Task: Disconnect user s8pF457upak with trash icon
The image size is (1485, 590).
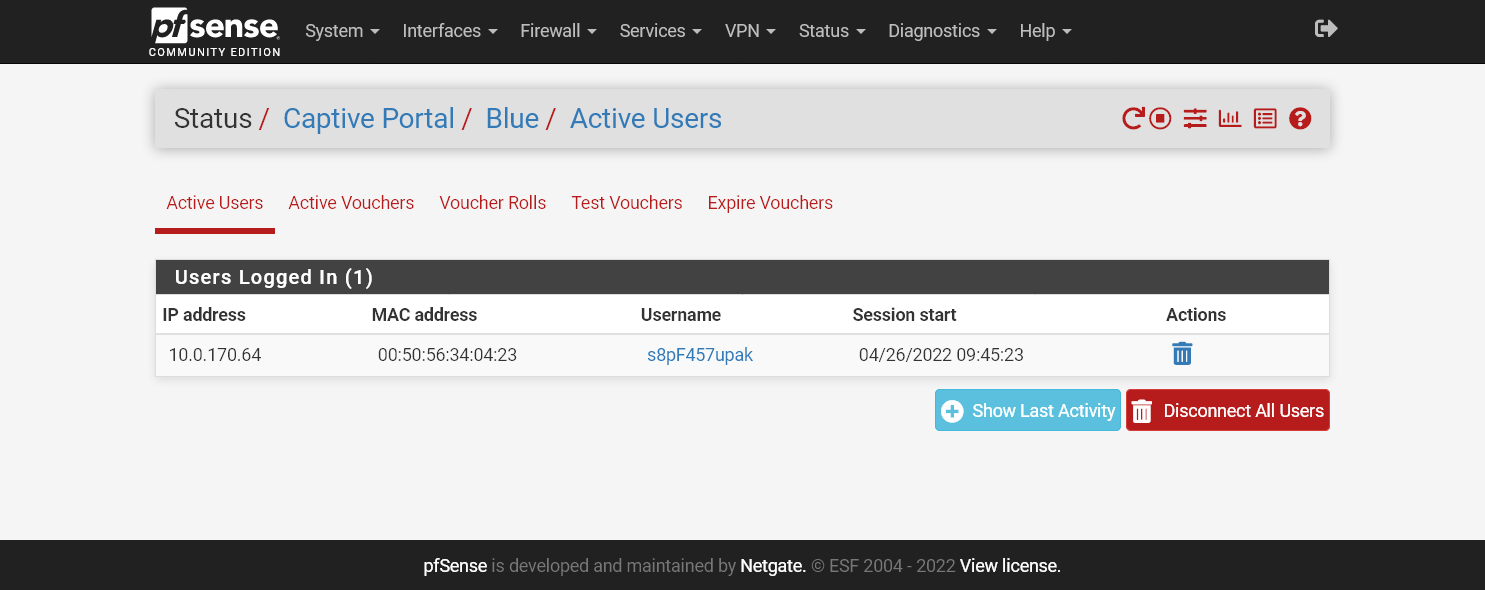Action: tap(1182, 354)
